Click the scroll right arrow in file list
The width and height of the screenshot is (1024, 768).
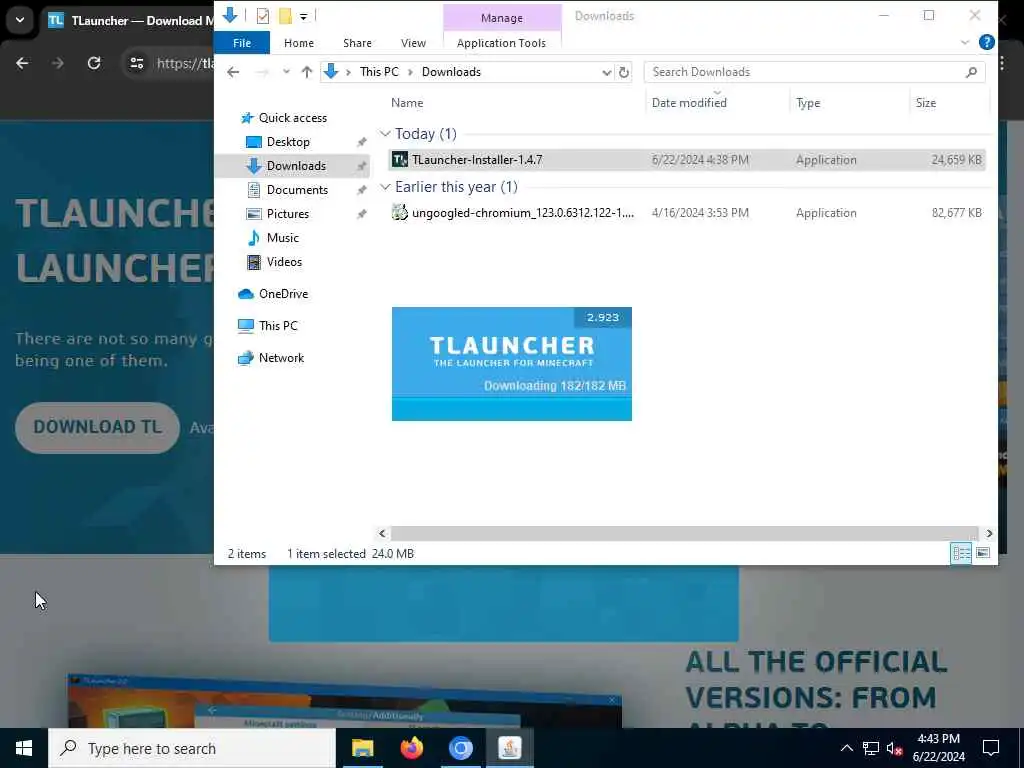pyautogui.click(x=989, y=534)
